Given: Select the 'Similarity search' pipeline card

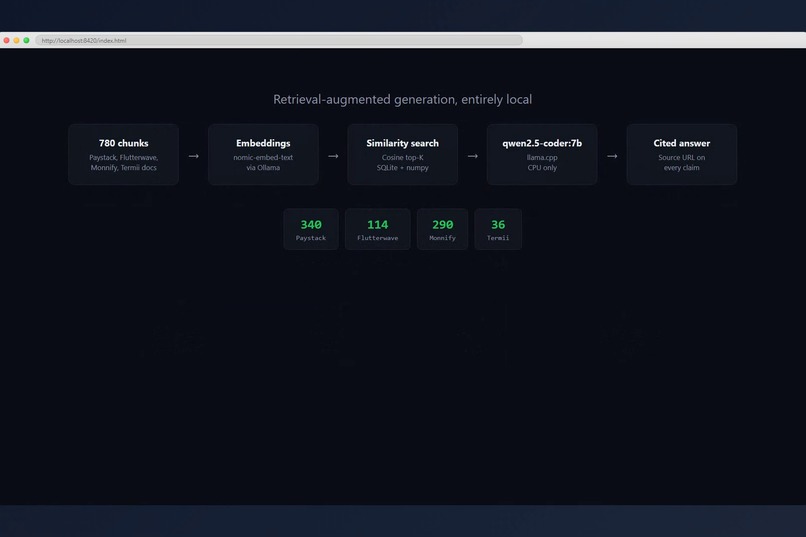Looking at the screenshot, I should 402,154.
